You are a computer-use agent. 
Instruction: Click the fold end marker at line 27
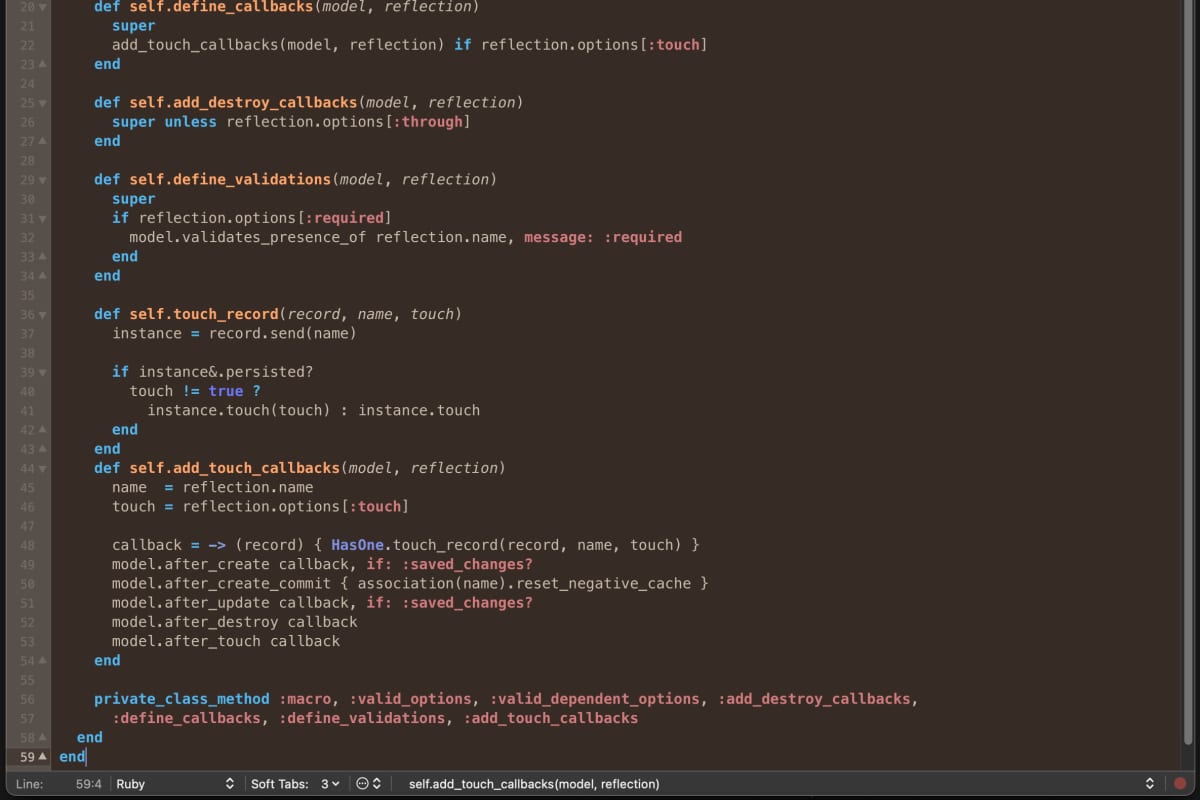(42, 141)
